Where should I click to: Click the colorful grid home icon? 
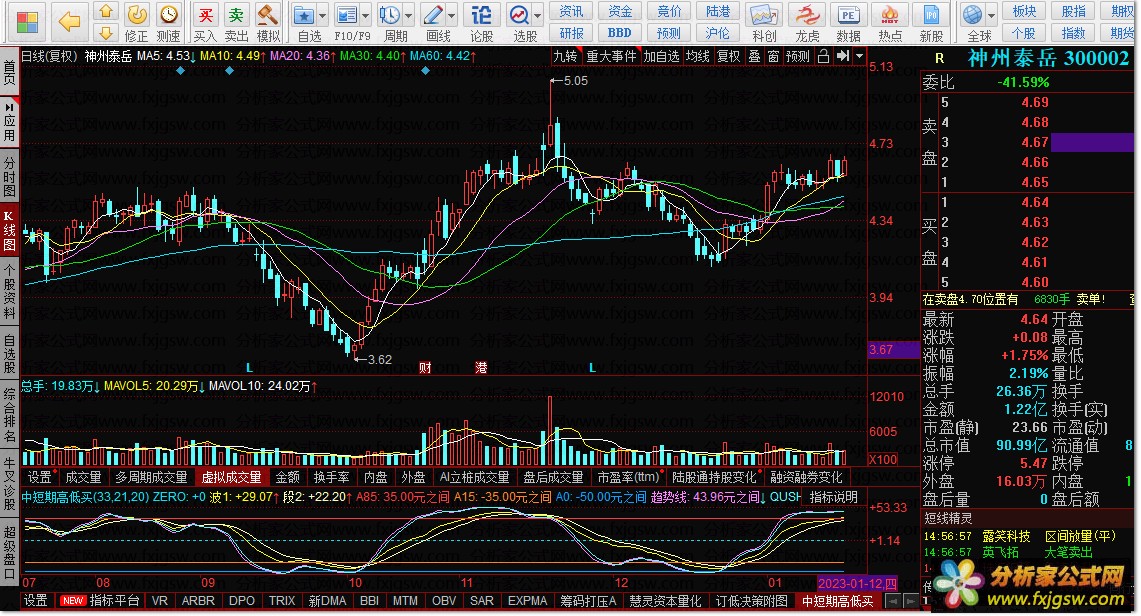click(x=27, y=23)
